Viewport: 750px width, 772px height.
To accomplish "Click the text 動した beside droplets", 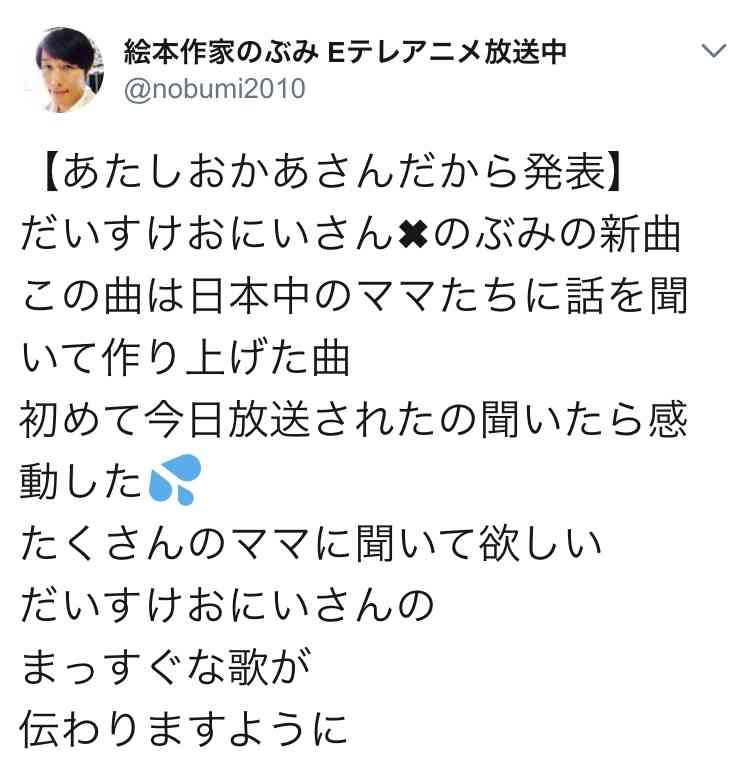I will tap(82, 481).
